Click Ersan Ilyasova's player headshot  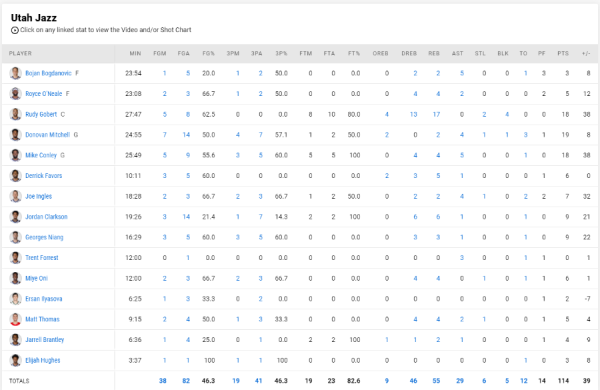[15, 299]
